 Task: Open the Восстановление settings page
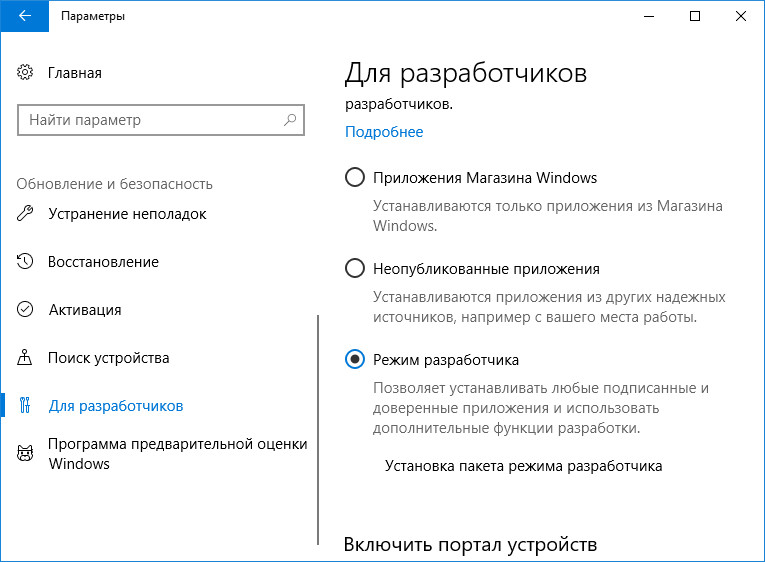pyautogui.click(x=103, y=262)
